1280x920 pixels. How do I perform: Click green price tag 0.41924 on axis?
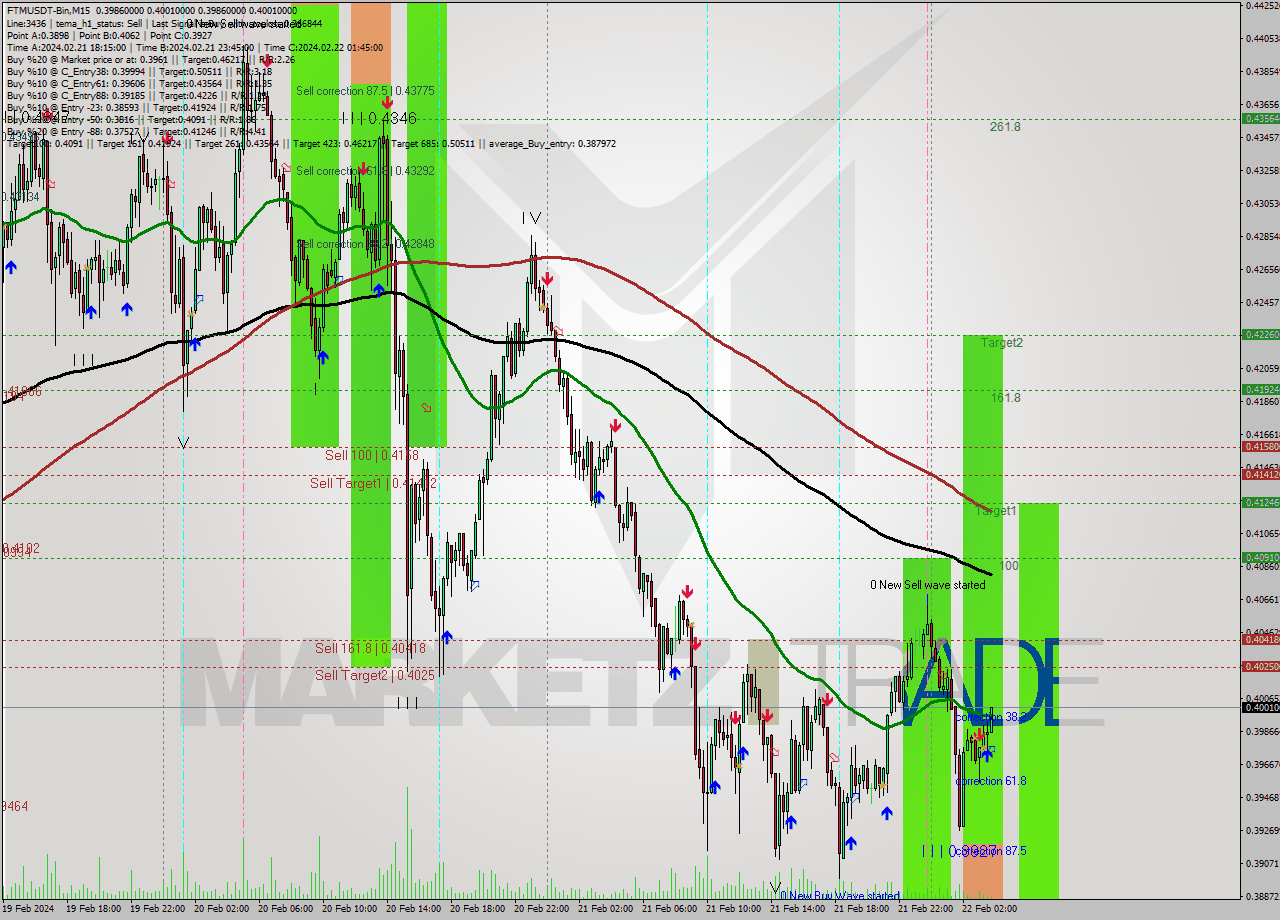click(1260, 389)
